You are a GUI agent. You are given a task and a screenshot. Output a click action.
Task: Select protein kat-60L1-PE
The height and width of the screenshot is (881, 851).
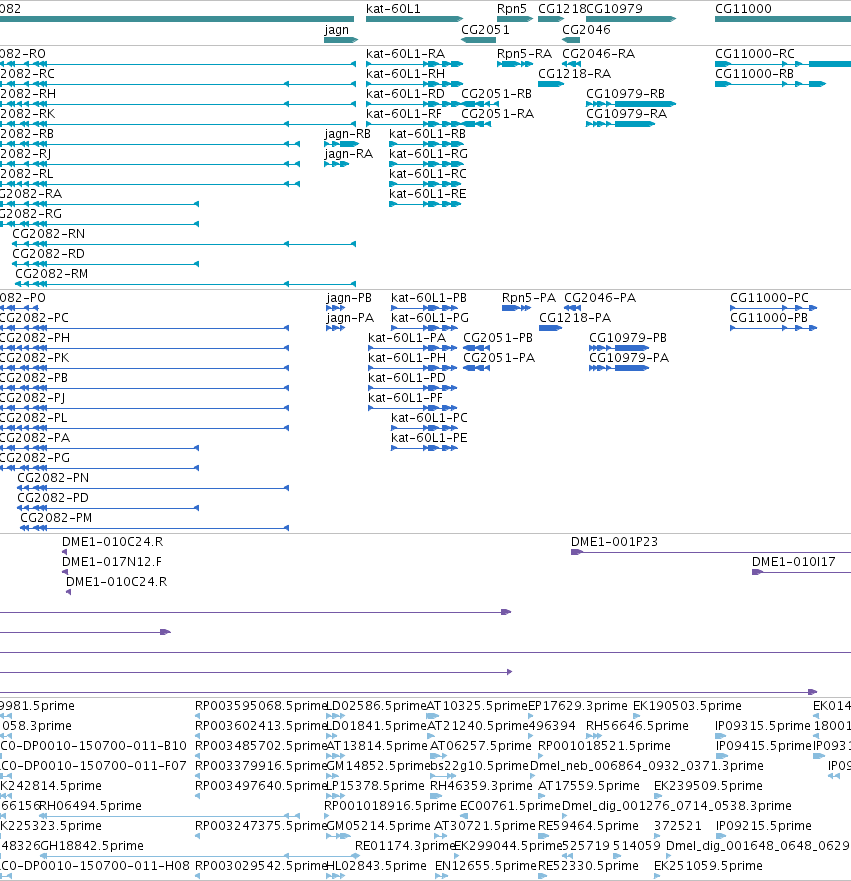424,448
